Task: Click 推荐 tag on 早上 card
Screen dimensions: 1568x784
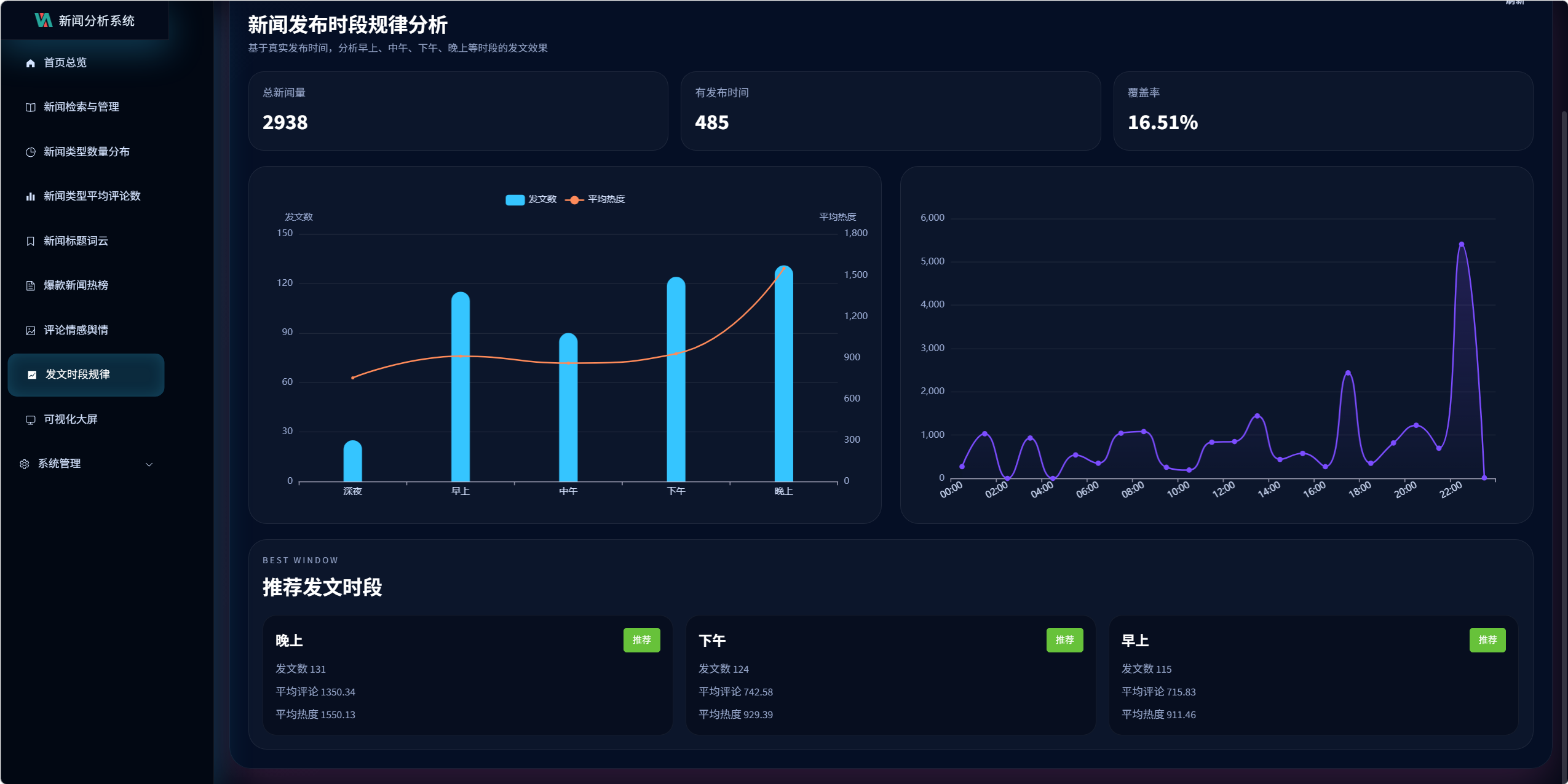Action: click(x=1487, y=640)
